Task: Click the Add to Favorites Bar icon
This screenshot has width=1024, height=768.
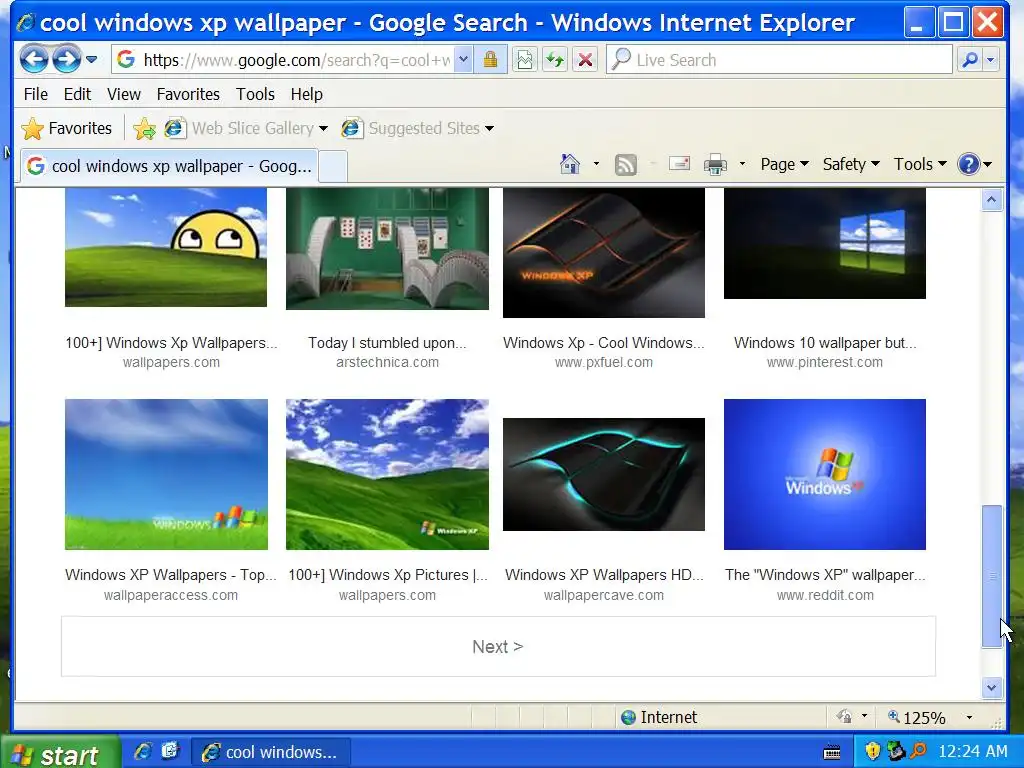Action: point(144,129)
